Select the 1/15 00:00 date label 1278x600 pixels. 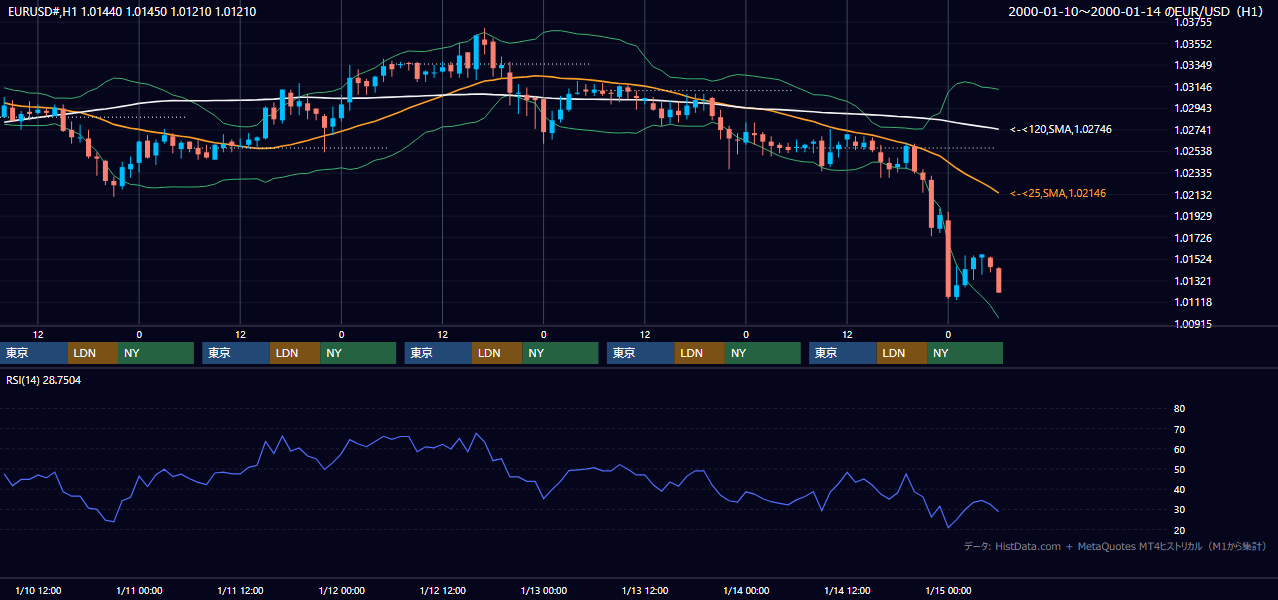point(948,591)
